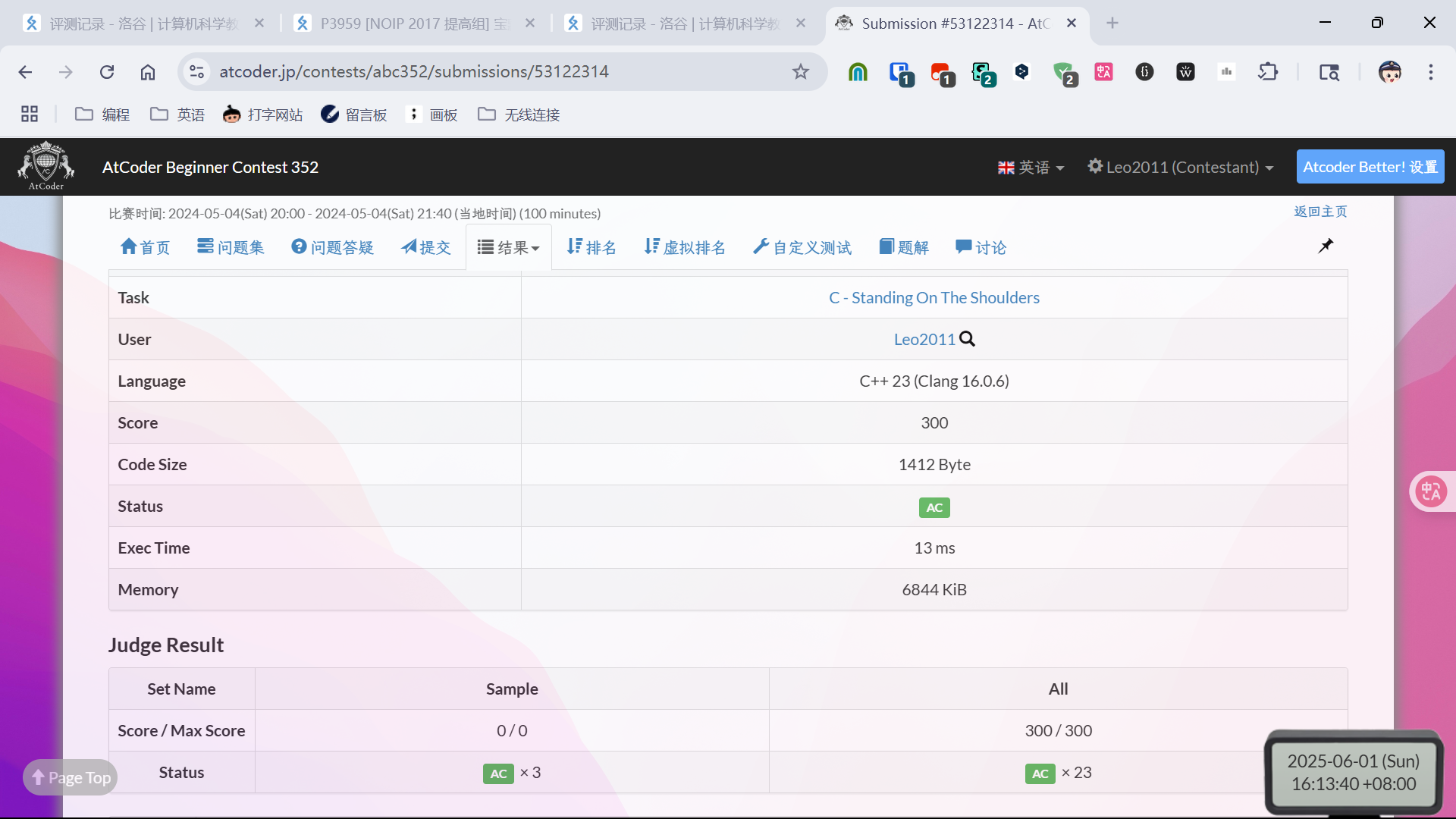Viewport: 1456px width, 819px height.
Task: Open the browser three-dot menu
Action: coord(1431,72)
